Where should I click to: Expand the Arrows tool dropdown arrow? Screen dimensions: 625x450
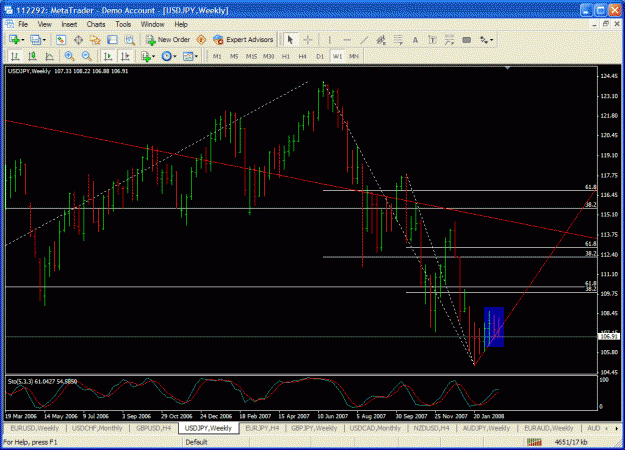click(491, 40)
